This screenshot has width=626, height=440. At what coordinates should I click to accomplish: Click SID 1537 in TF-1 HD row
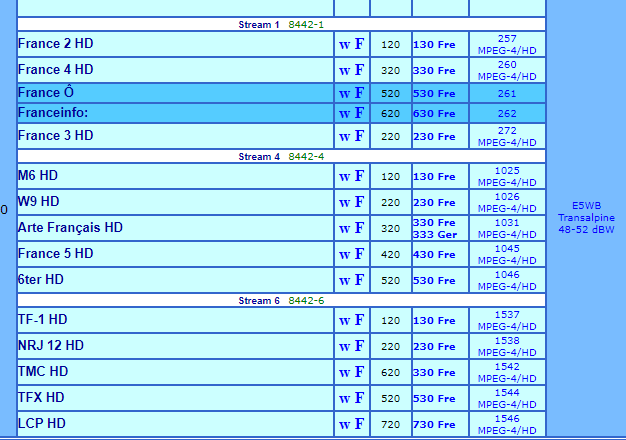click(507, 315)
